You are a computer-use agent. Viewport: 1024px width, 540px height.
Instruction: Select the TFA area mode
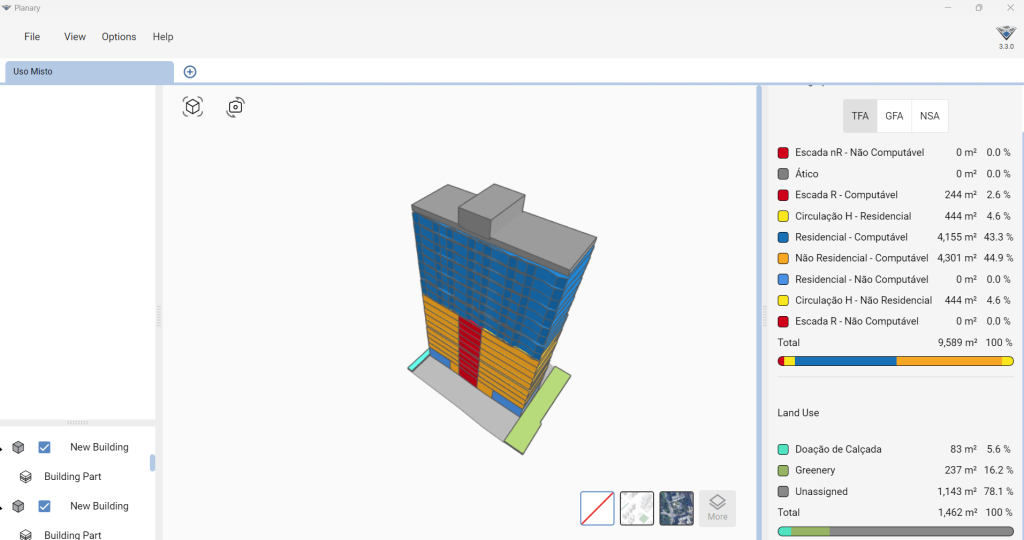tap(860, 116)
